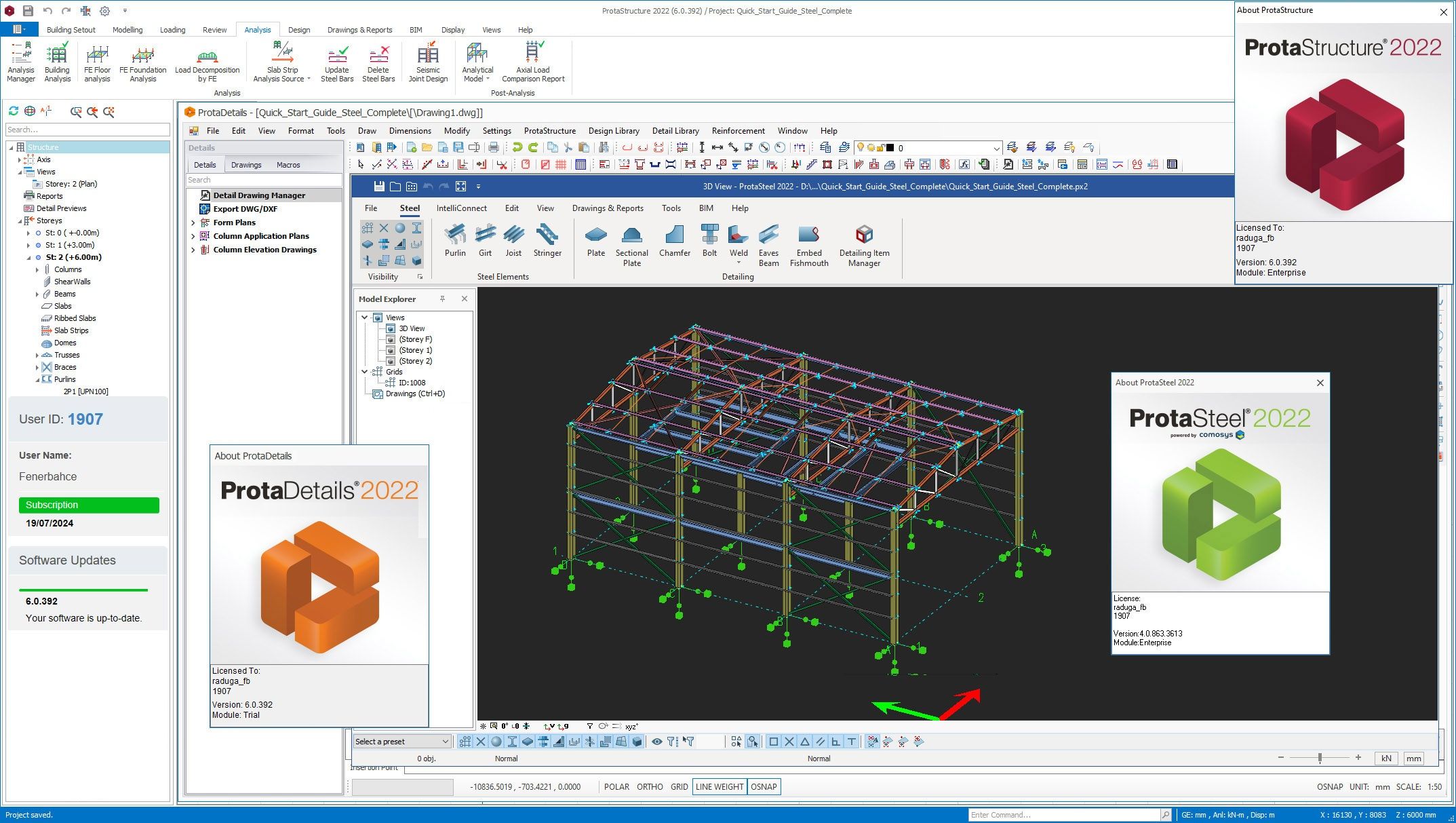The height and width of the screenshot is (823, 1456).
Task: Toggle LINE WEIGHT in status bar
Action: pyautogui.click(x=720, y=786)
